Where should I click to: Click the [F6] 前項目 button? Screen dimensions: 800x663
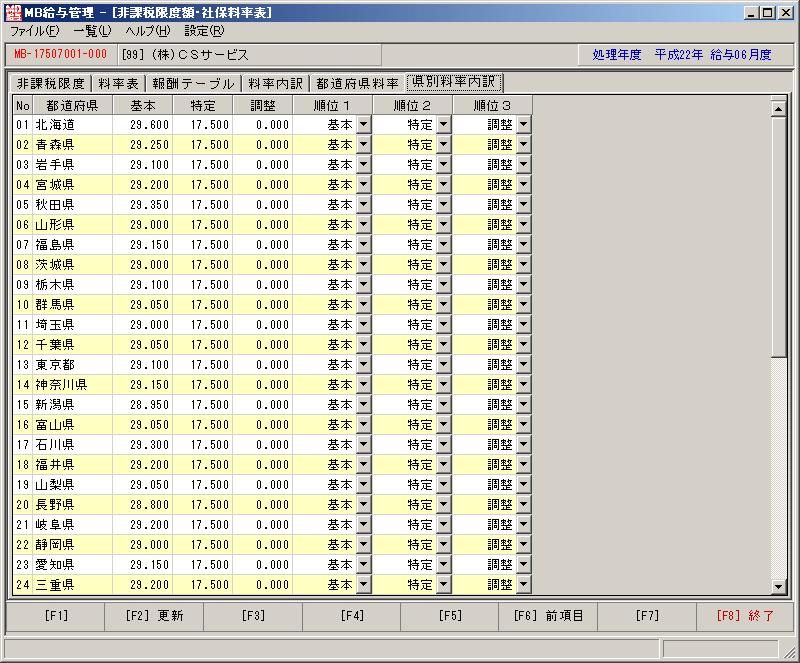[x=548, y=616]
